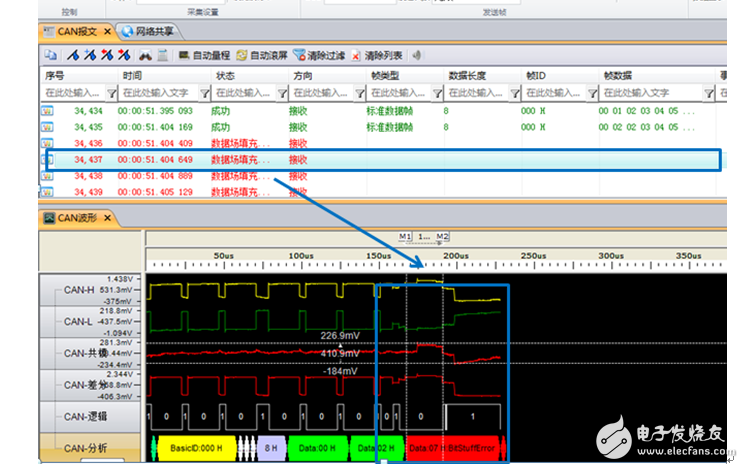Open the 数据长度 column filter funnel

515,93
